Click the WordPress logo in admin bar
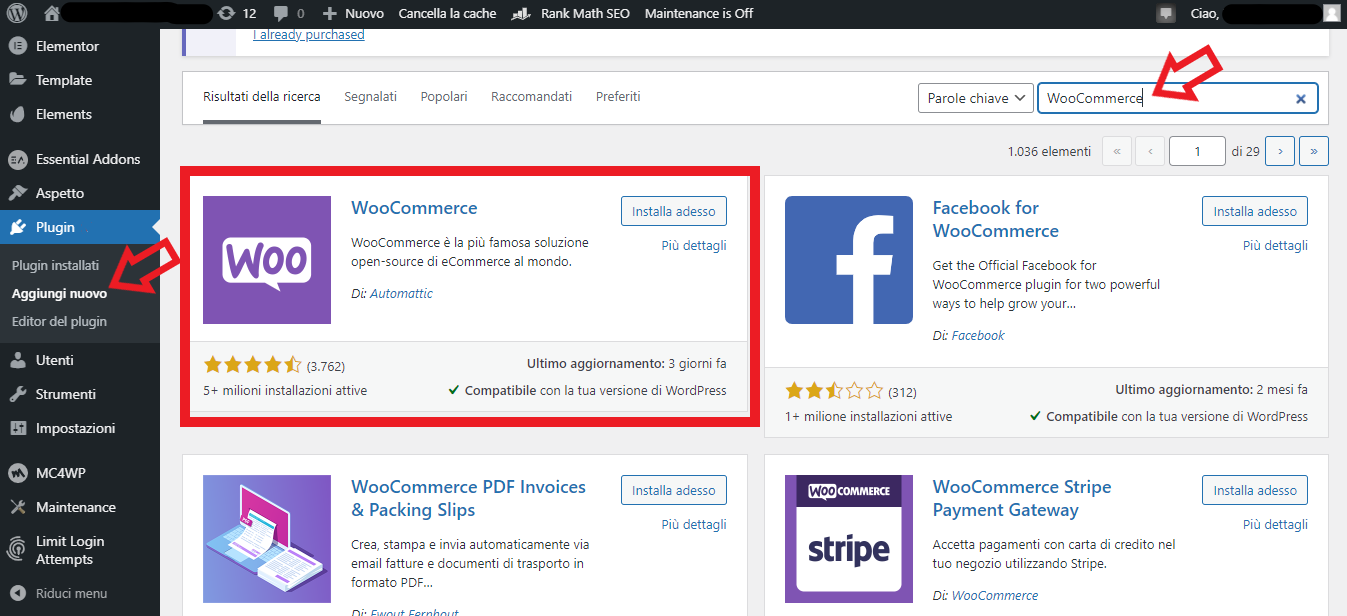Image resolution: width=1347 pixels, height=616 pixels. click(18, 14)
